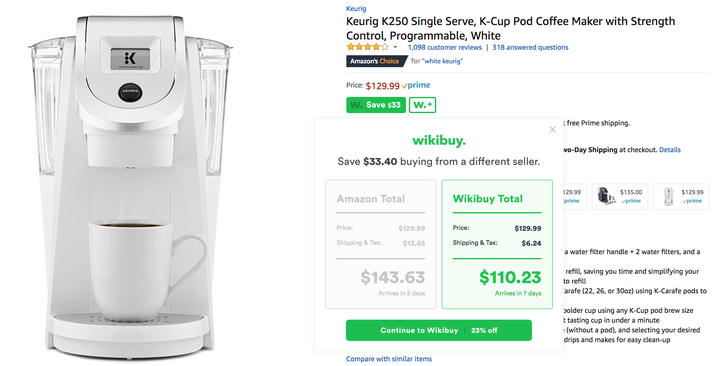
Task: Select the Amazon Total card
Action: (381, 244)
